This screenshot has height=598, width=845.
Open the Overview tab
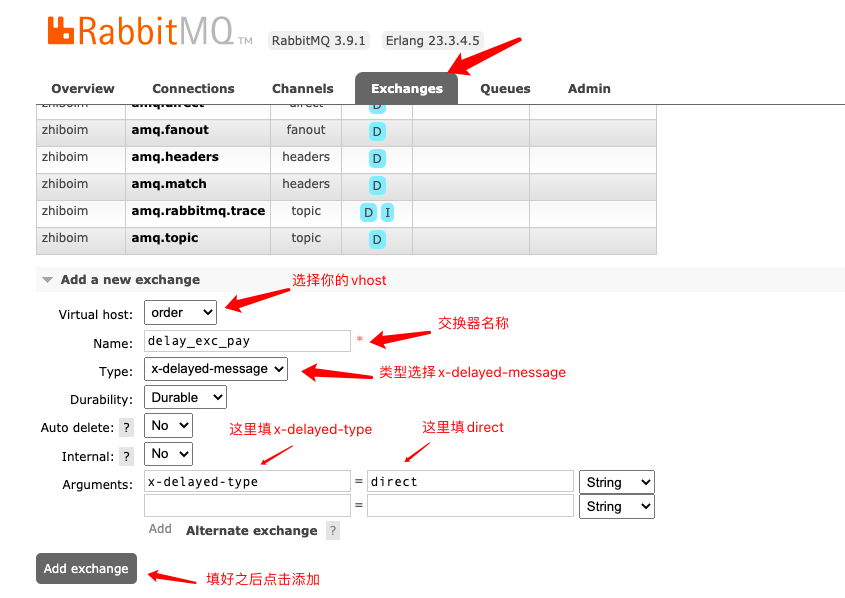(x=83, y=88)
